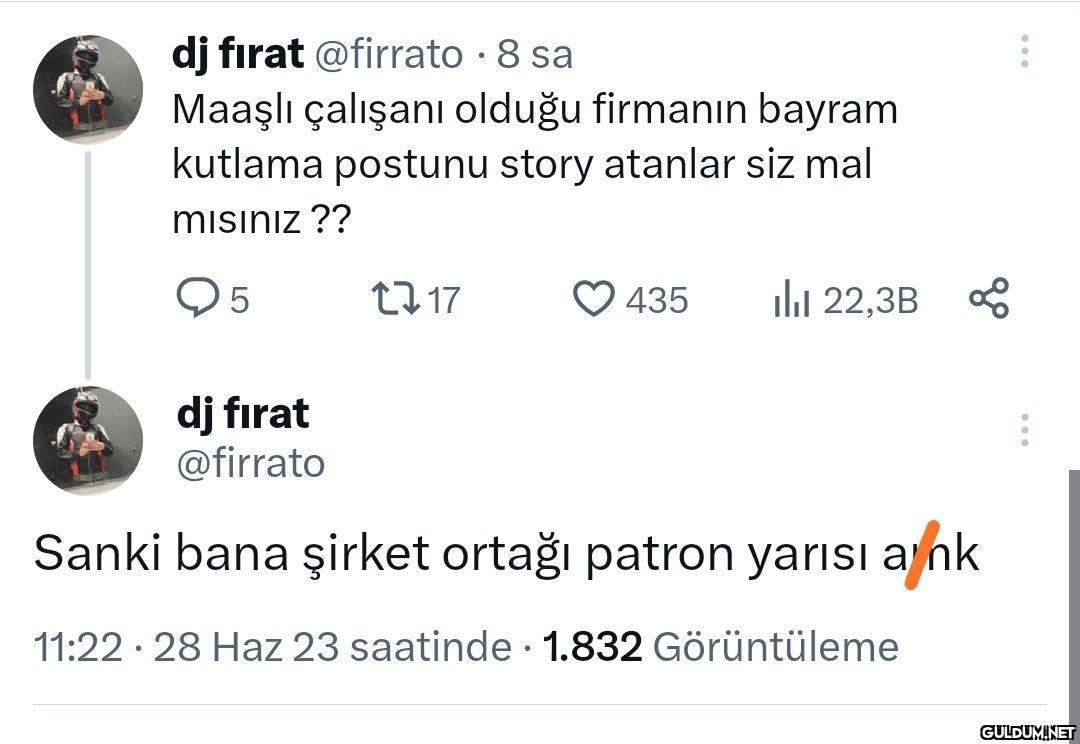Click the "1.832 Görüntüleme" view count
The width and height of the screenshot is (1080, 744).
pyautogui.click(x=720, y=647)
